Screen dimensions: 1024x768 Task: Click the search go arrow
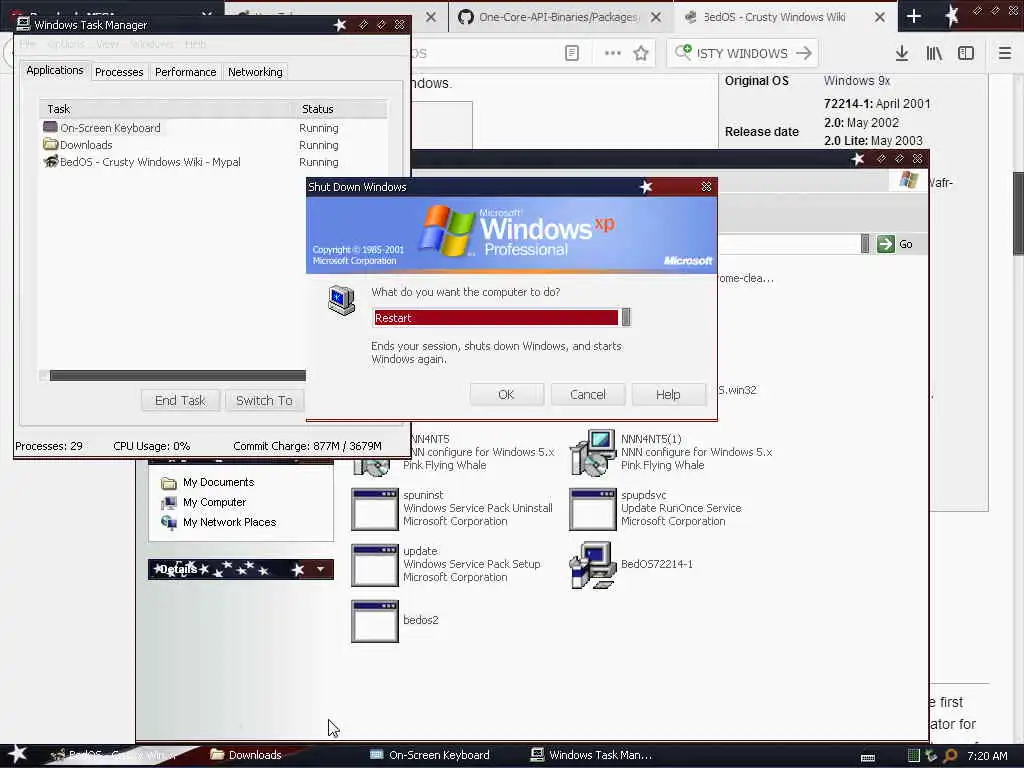pos(804,53)
